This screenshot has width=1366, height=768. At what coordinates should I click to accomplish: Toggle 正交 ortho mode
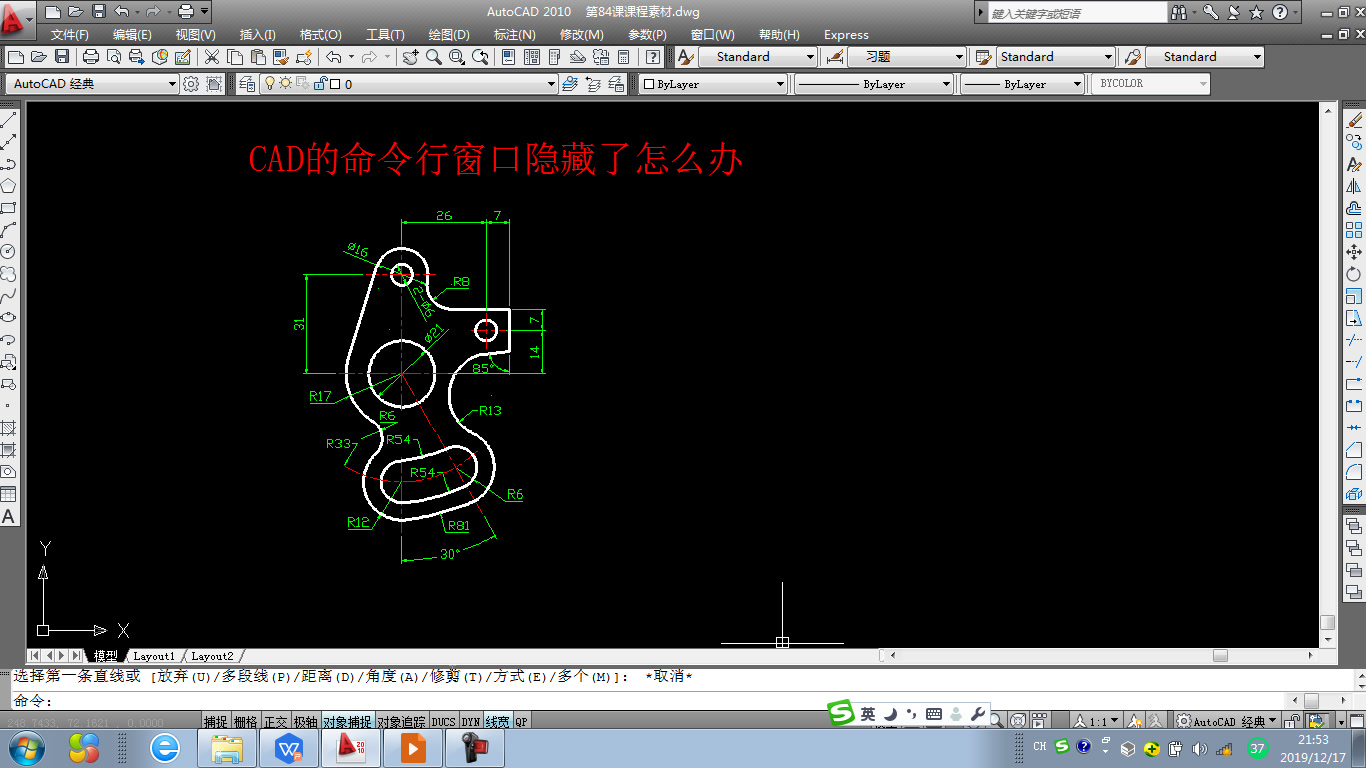(276, 722)
